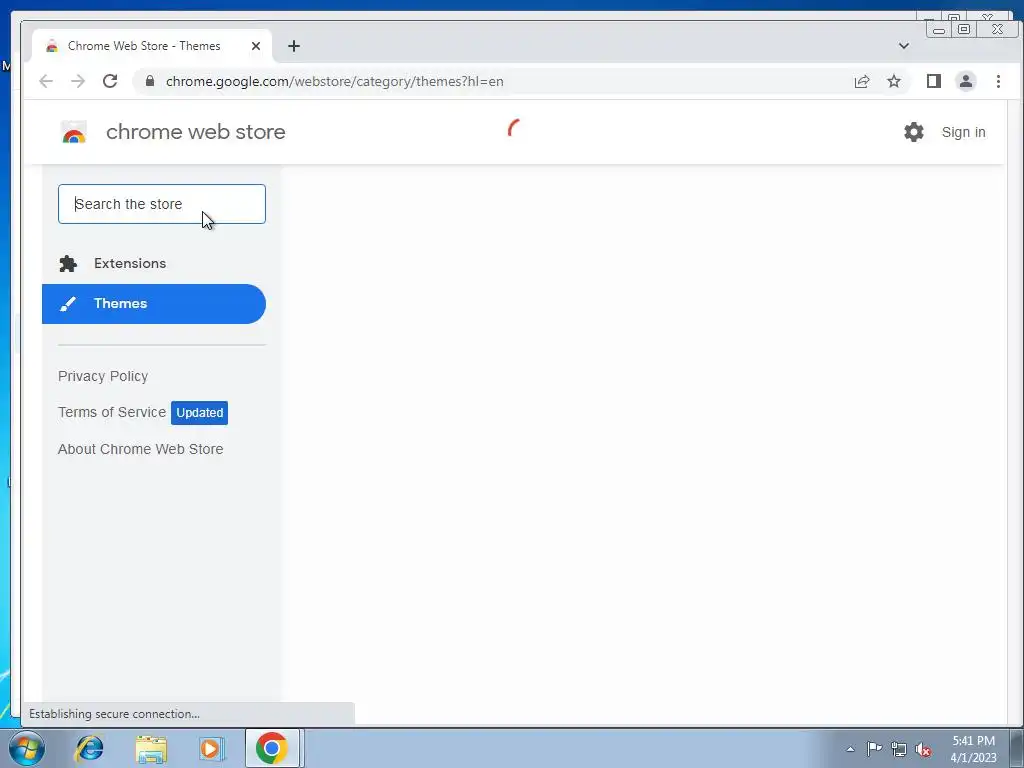Screen dimensions: 1024x768
Task: Open the Chrome profile avatar menu
Action: coord(966,81)
